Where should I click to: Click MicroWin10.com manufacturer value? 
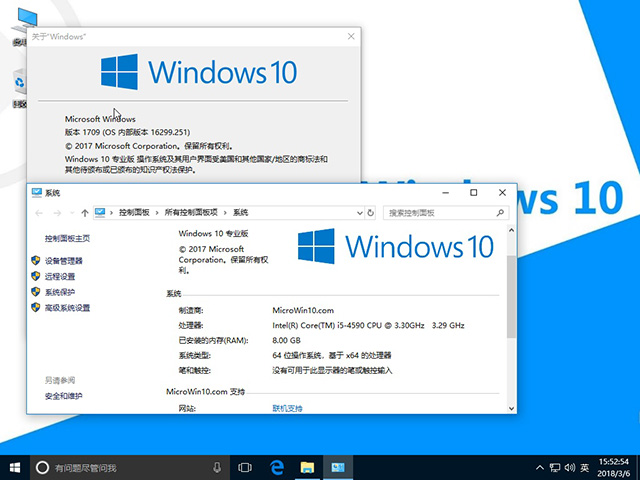tap(303, 310)
